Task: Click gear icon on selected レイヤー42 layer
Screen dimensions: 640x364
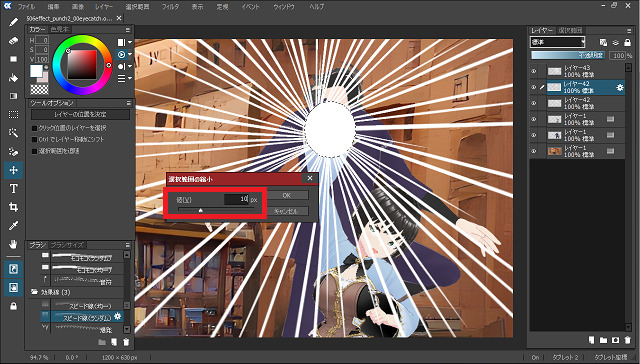Action: point(620,87)
